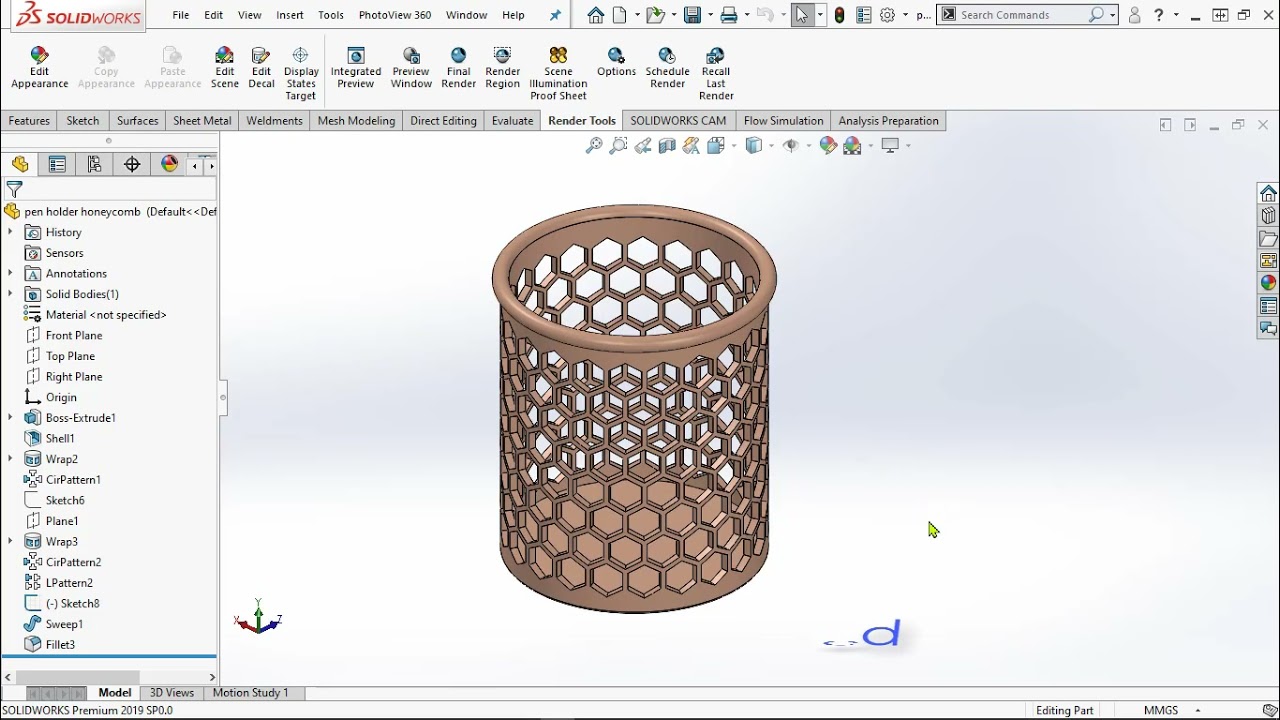Click the View Settings monitor icon
Screen dimensions: 1280x720
click(x=891, y=146)
